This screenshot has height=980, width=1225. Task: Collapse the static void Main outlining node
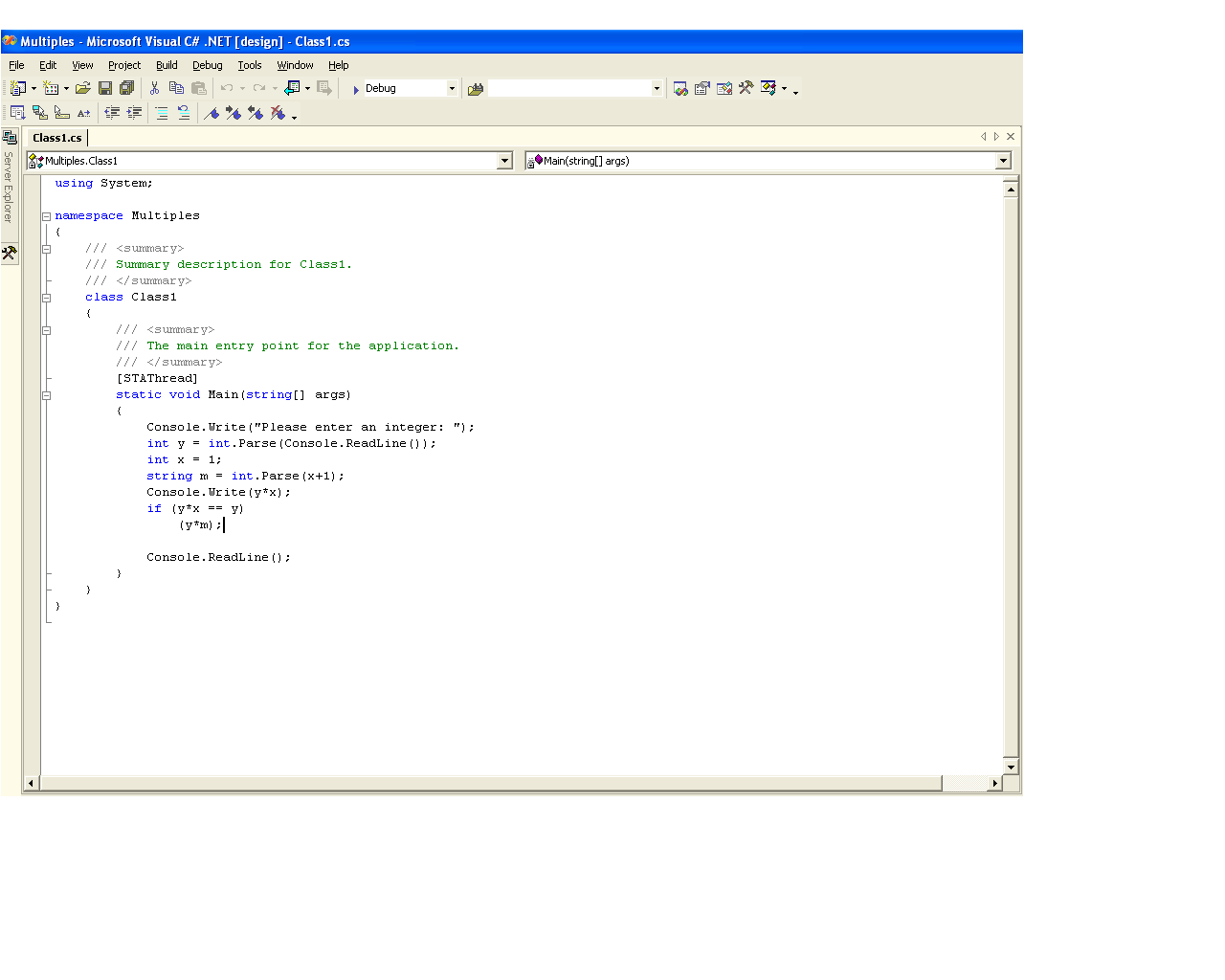coord(46,395)
